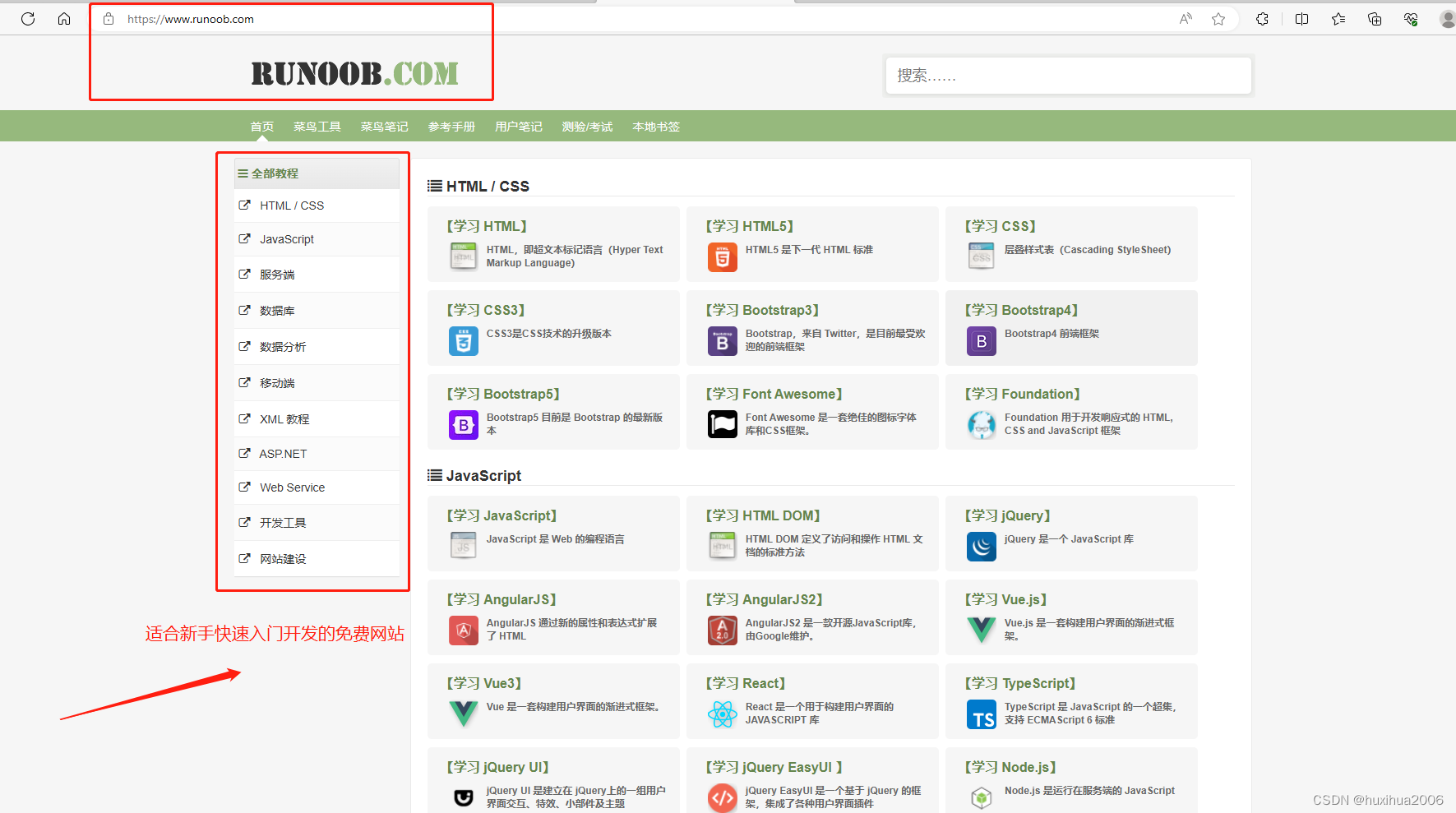Viewport: 1456px width, 813px height.
Task: Select XML 教程 in sidebar
Action: point(317,419)
